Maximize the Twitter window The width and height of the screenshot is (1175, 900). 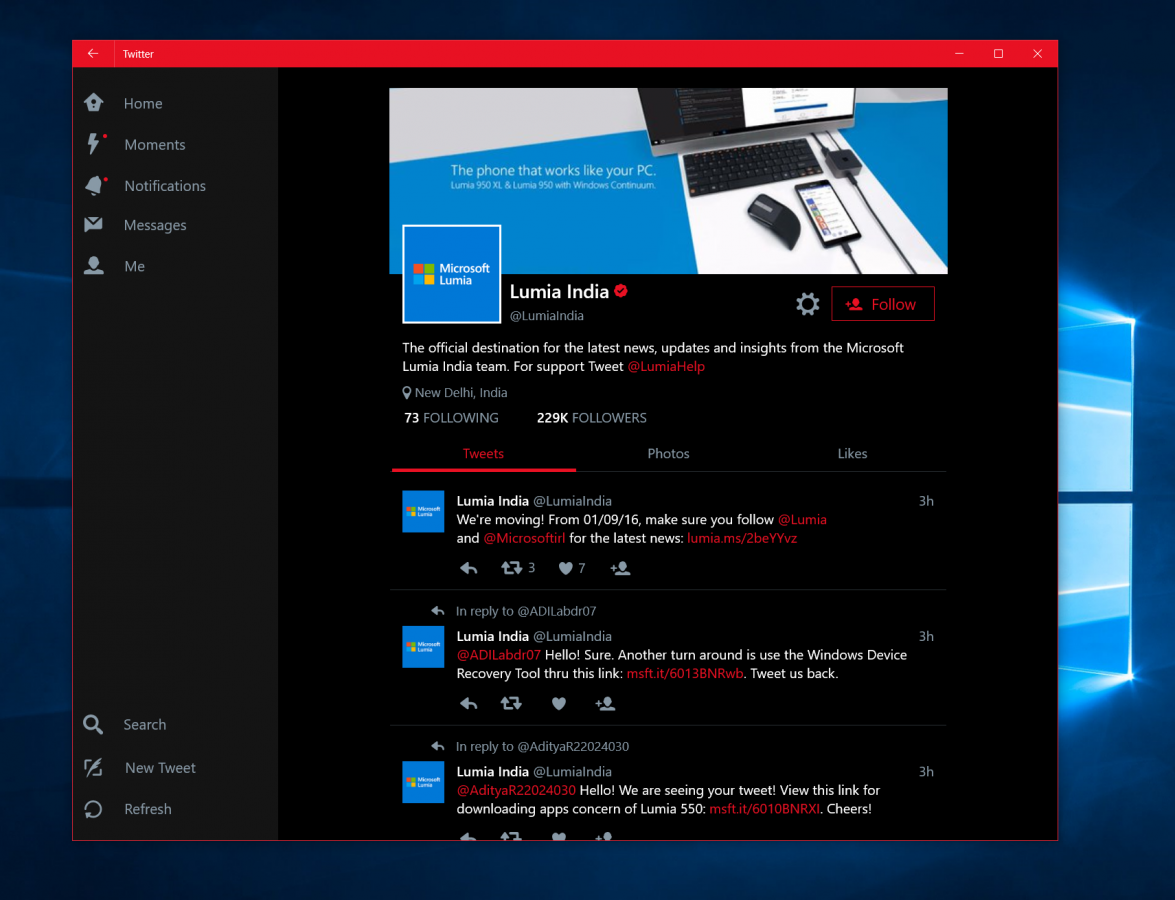(998, 53)
